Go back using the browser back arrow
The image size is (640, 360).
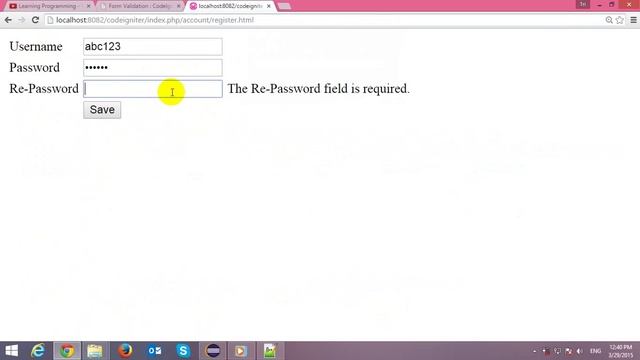click(x=8, y=20)
